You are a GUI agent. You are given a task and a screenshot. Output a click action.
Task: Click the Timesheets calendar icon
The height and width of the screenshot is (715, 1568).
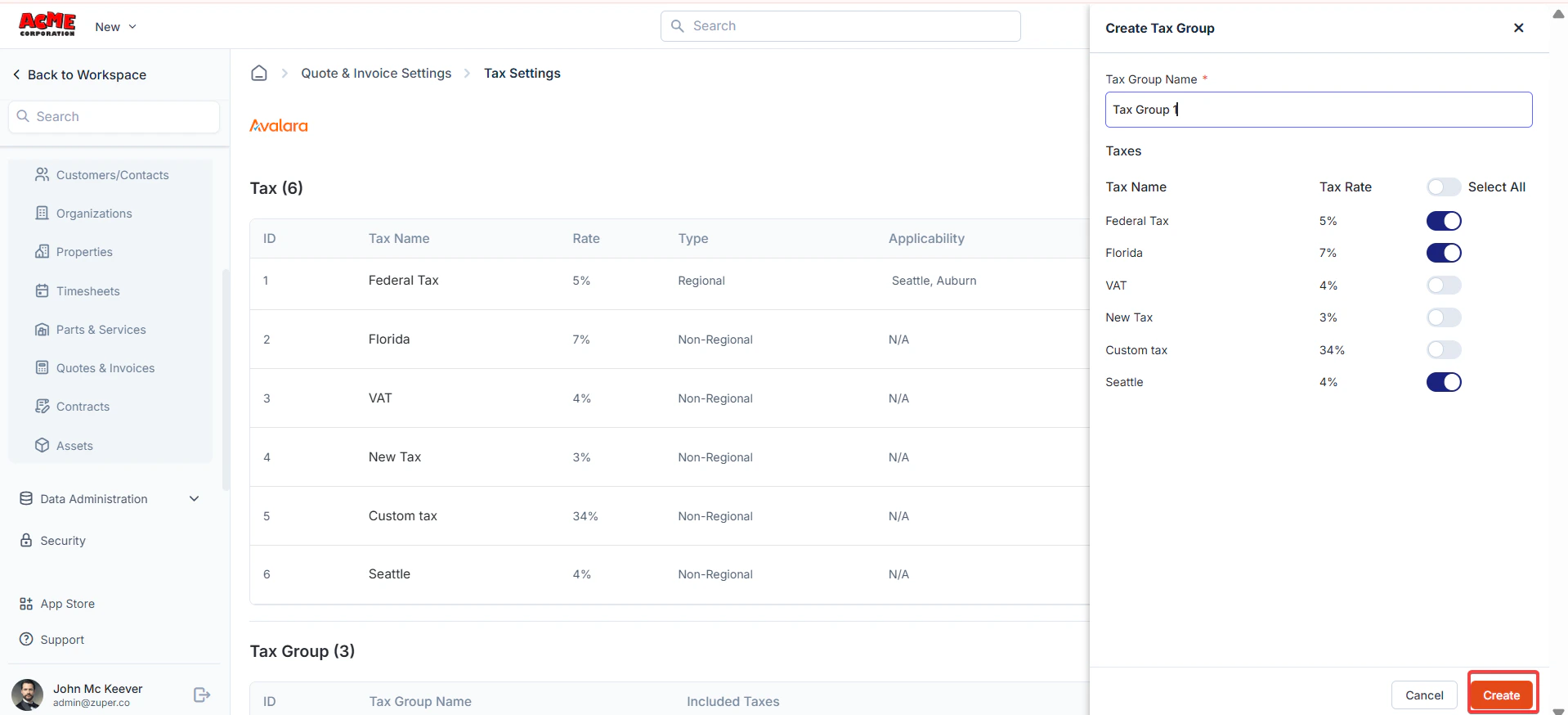click(x=43, y=290)
